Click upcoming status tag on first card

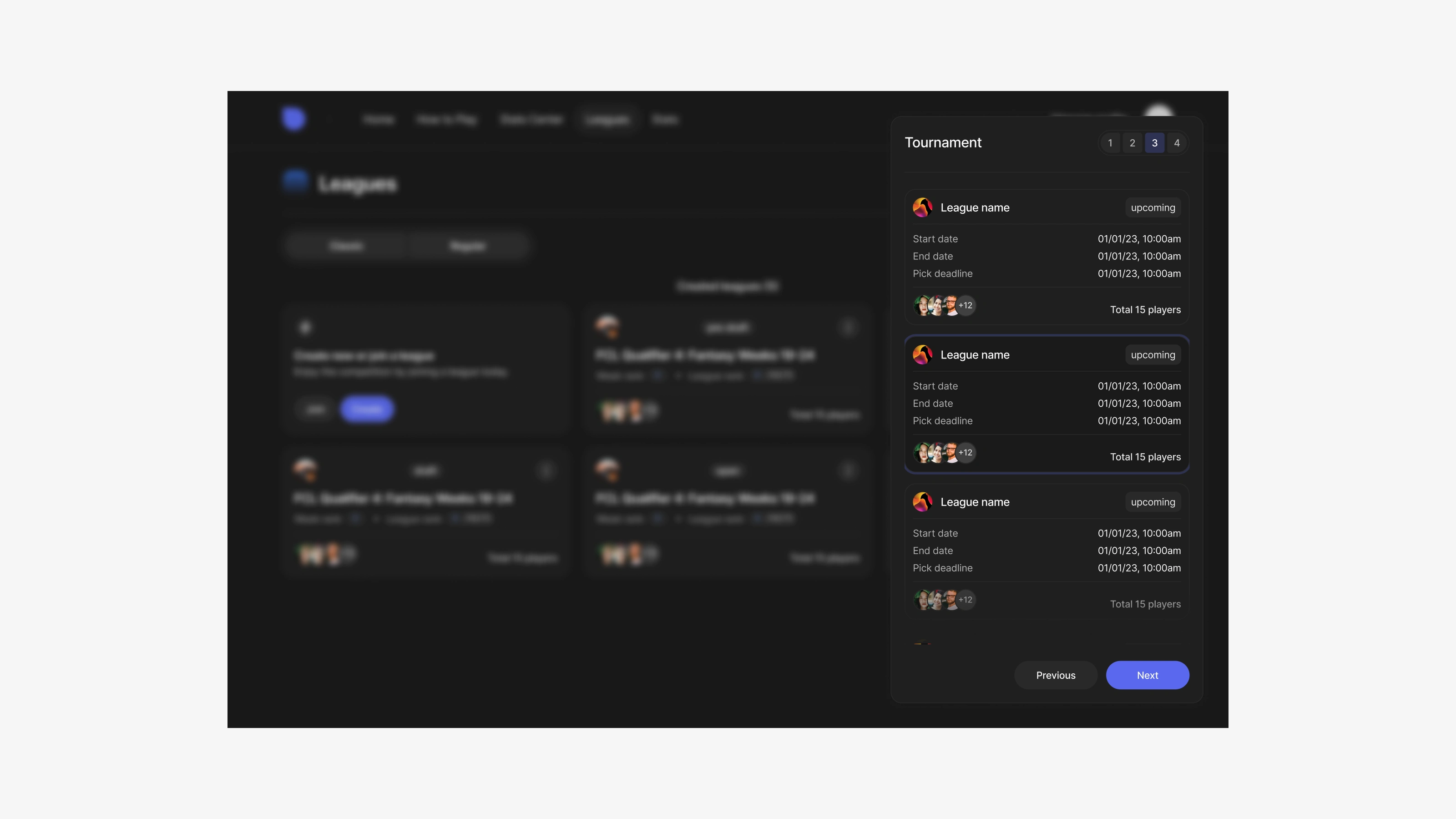[1153, 207]
